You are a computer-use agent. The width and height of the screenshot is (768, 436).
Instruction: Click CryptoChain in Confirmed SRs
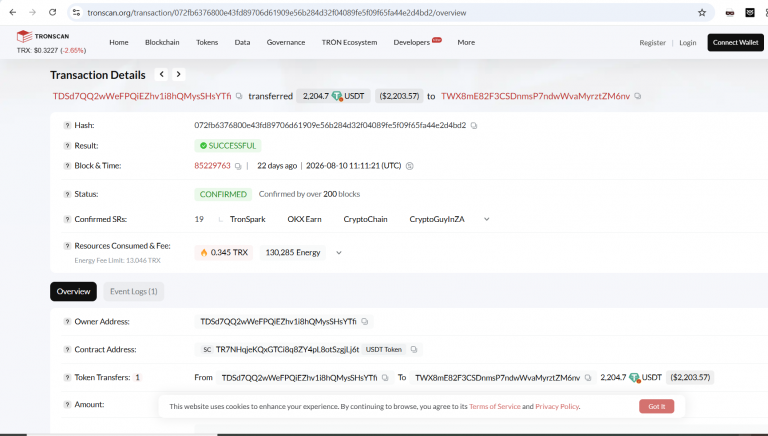coord(365,219)
